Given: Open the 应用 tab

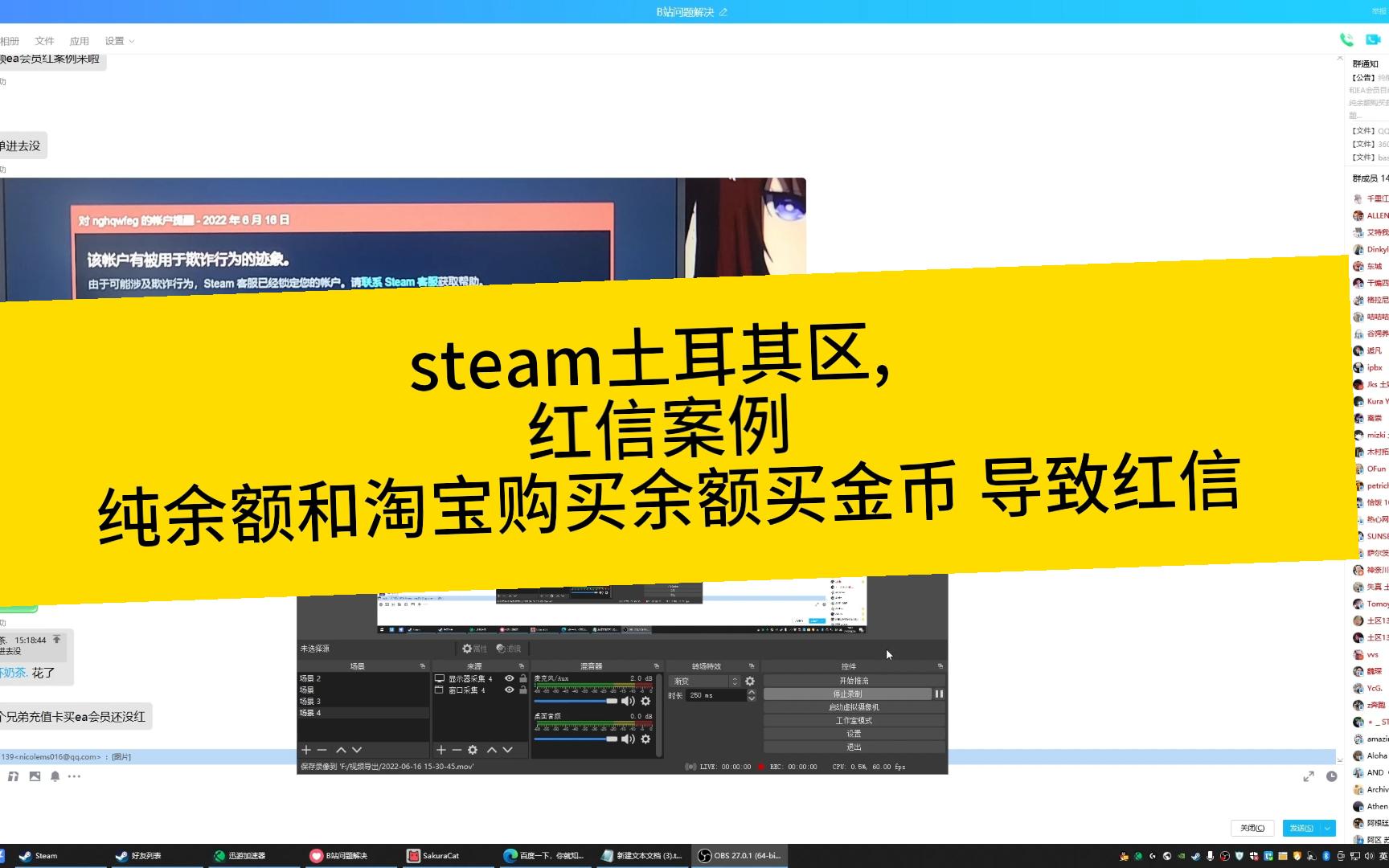Looking at the screenshot, I should click(x=79, y=41).
